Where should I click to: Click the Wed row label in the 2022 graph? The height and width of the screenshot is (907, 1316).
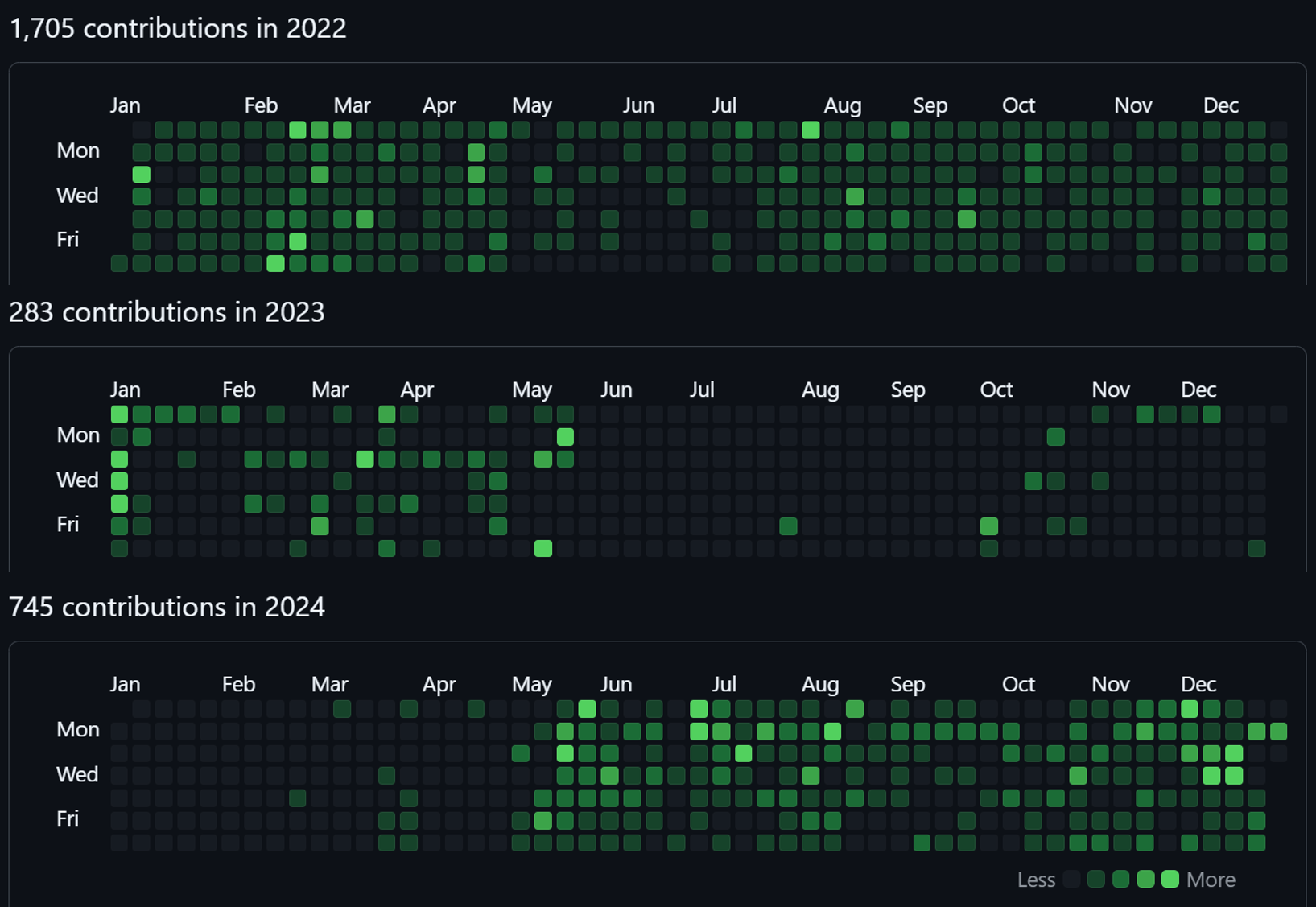click(77, 196)
